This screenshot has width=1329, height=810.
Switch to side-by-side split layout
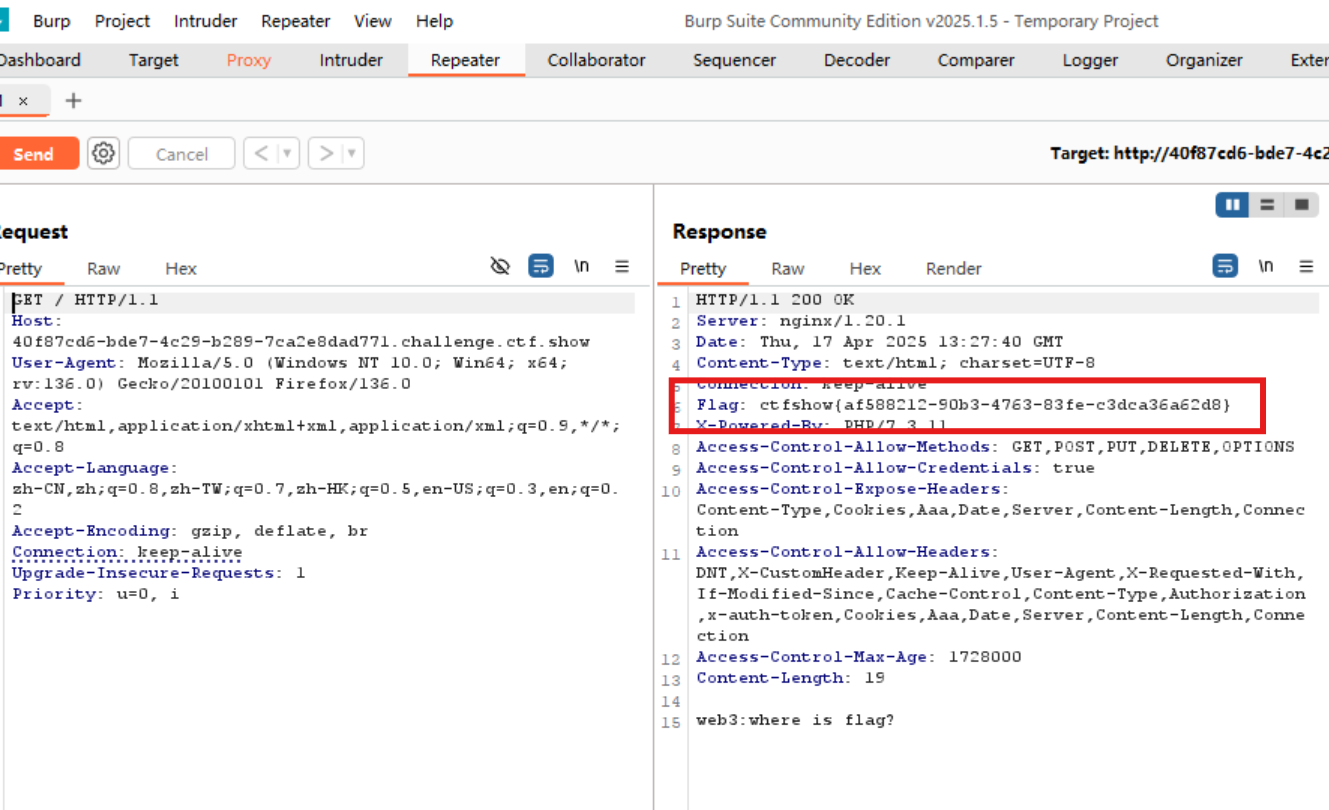(x=1232, y=205)
